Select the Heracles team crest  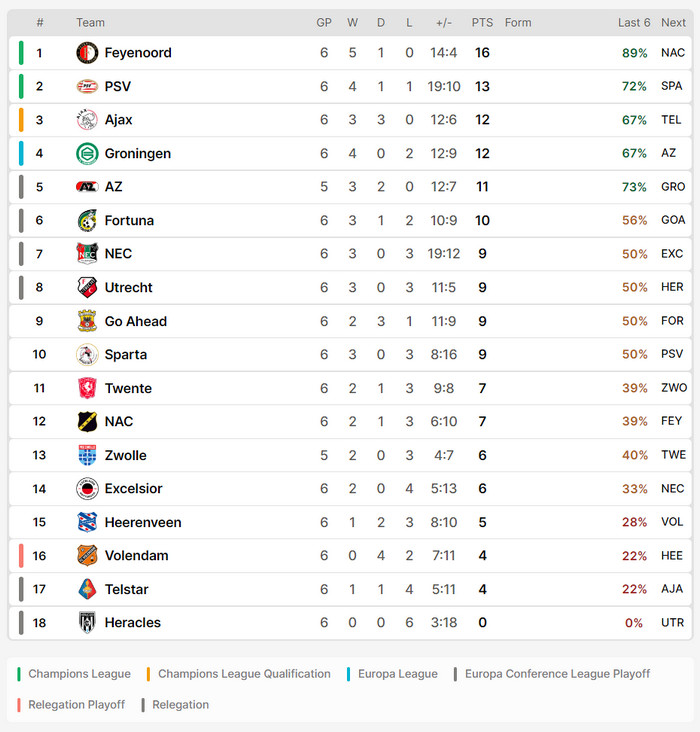87,623
